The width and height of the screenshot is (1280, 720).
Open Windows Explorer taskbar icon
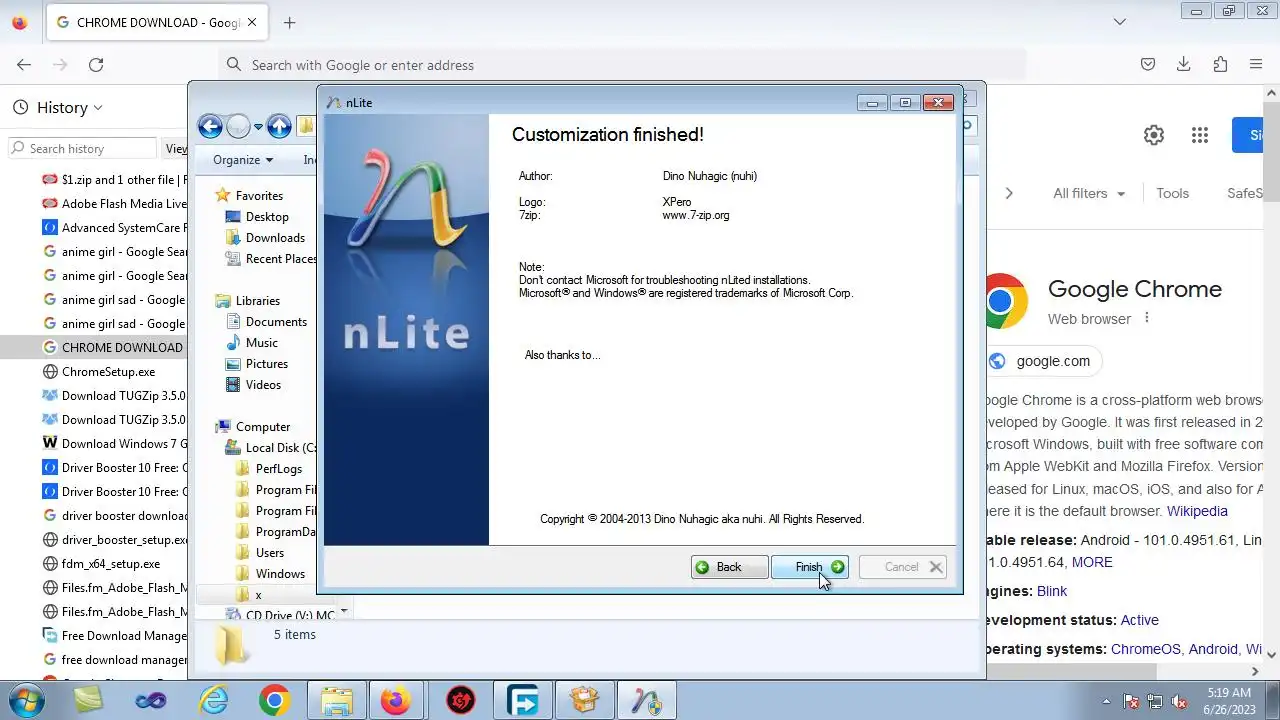(x=337, y=700)
